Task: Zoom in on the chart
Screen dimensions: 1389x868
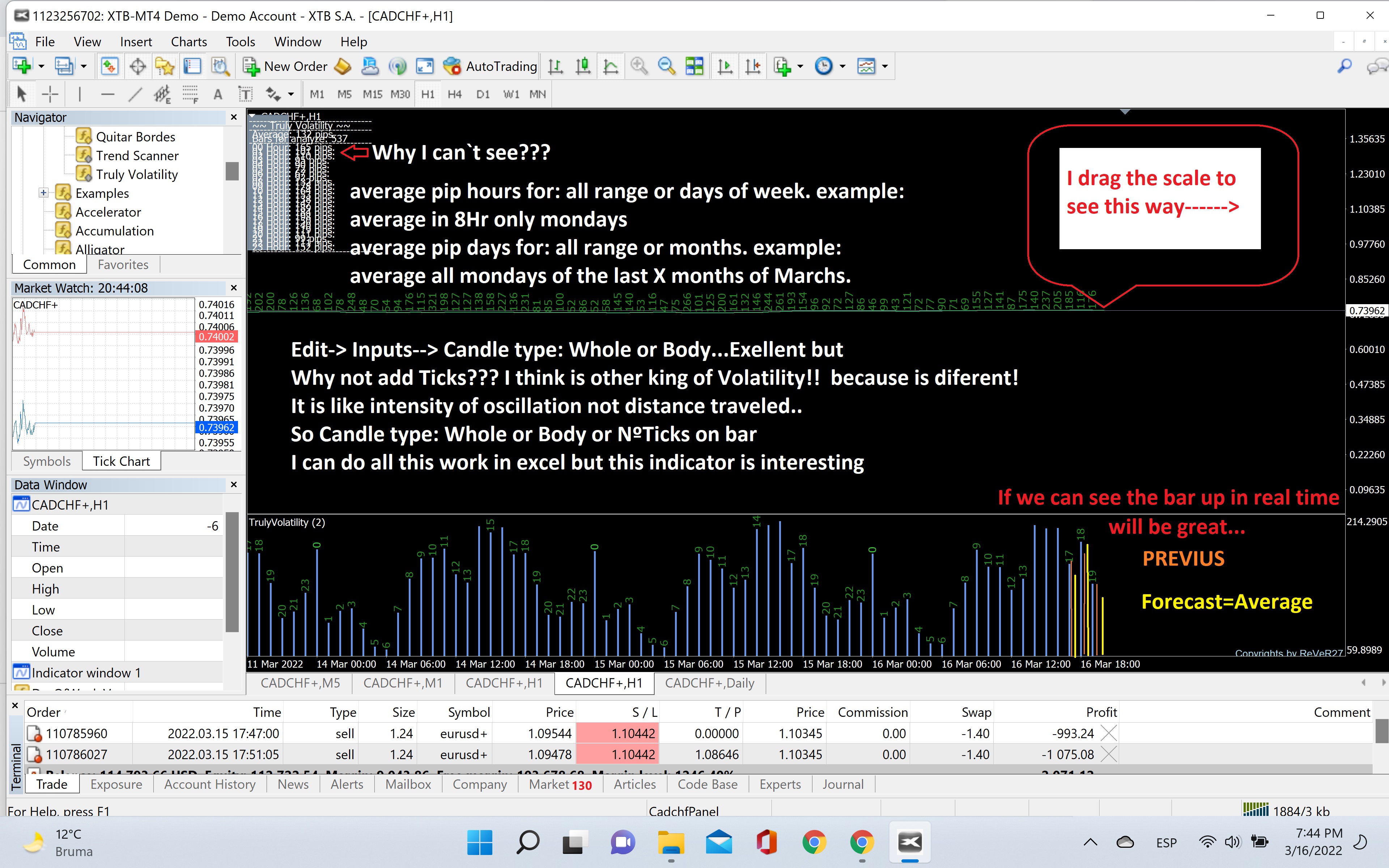Action: (x=639, y=67)
